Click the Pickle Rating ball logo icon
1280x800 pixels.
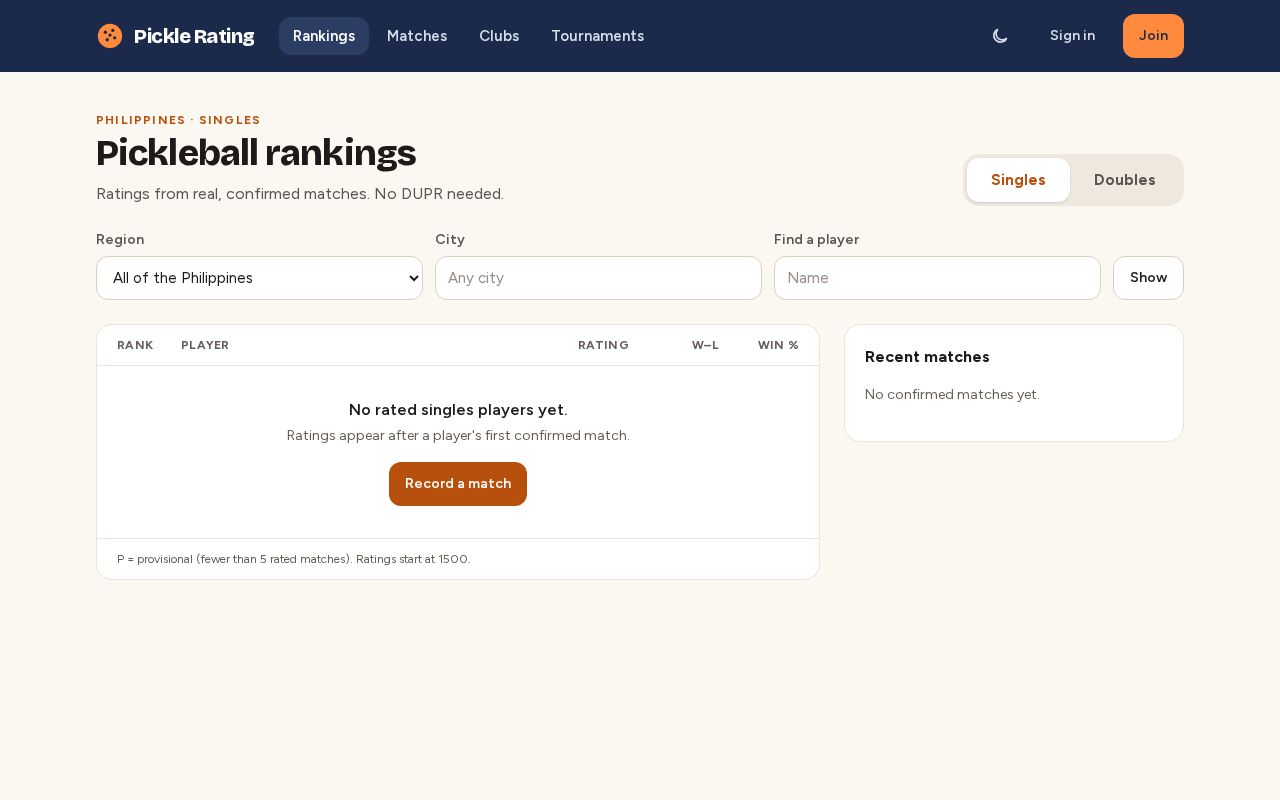point(110,36)
